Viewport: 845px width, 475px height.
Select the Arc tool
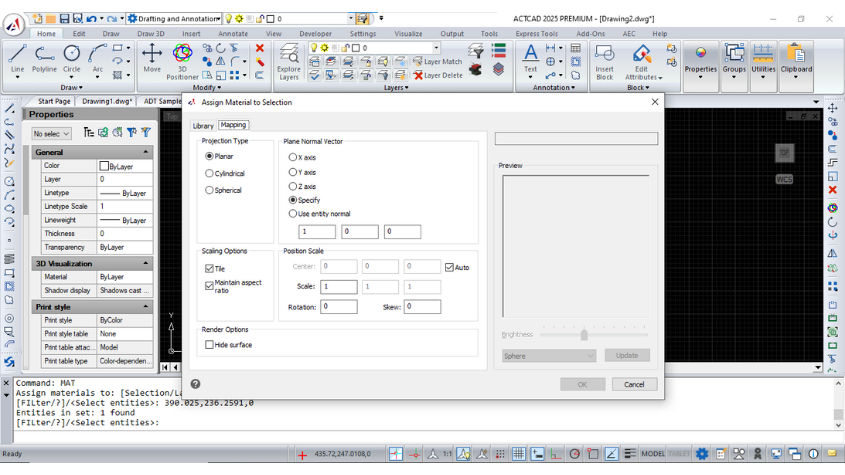pos(98,58)
